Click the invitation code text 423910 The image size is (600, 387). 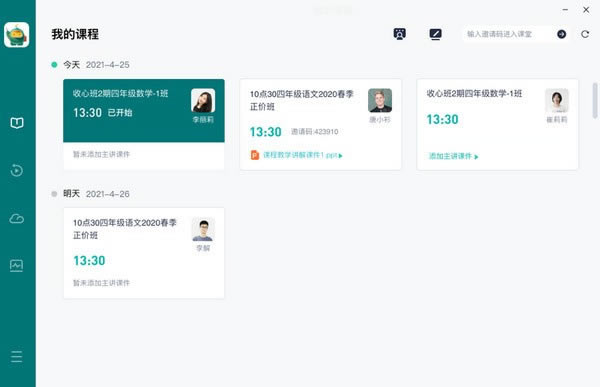[315, 132]
